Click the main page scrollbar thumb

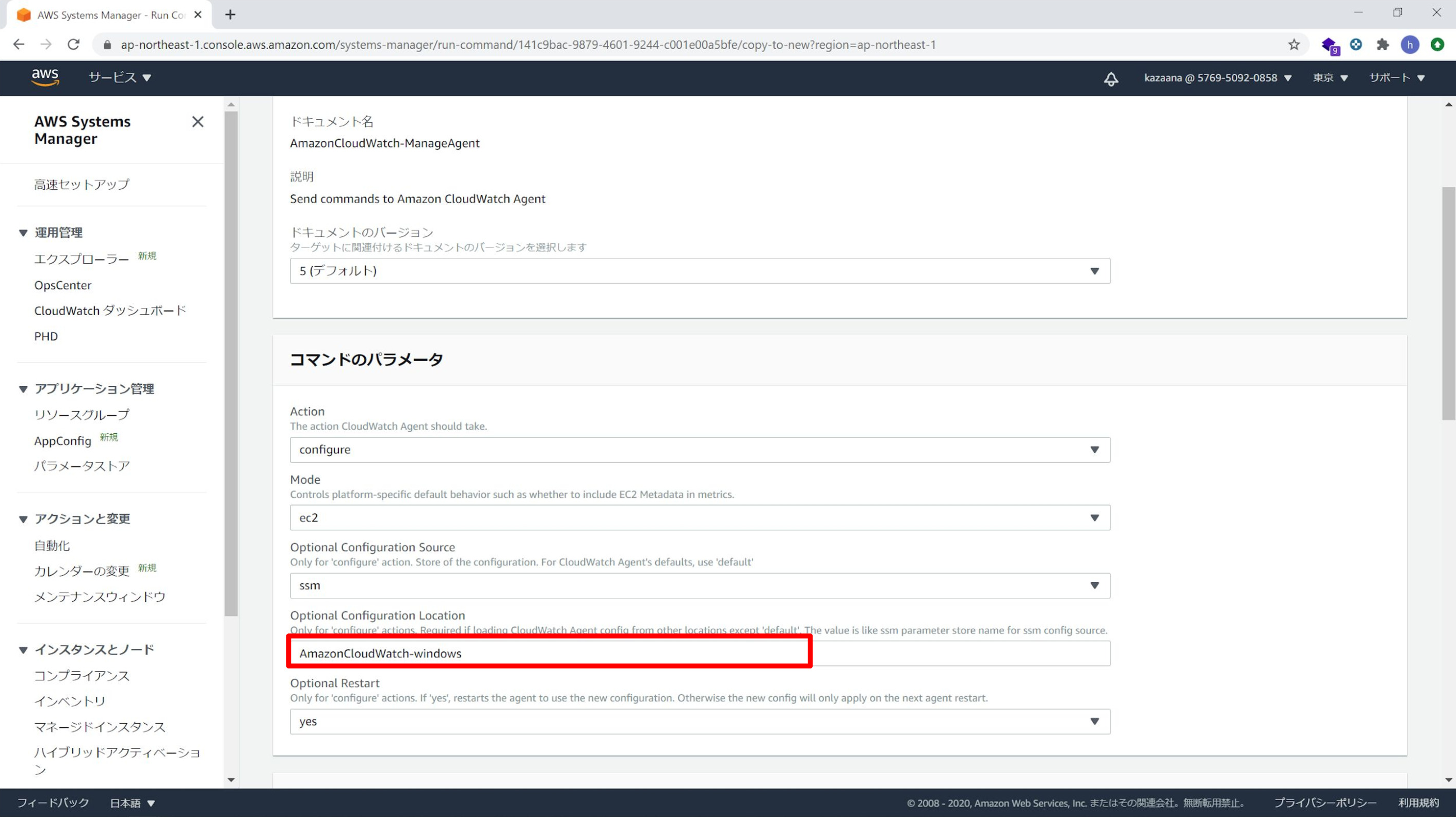[1448, 303]
